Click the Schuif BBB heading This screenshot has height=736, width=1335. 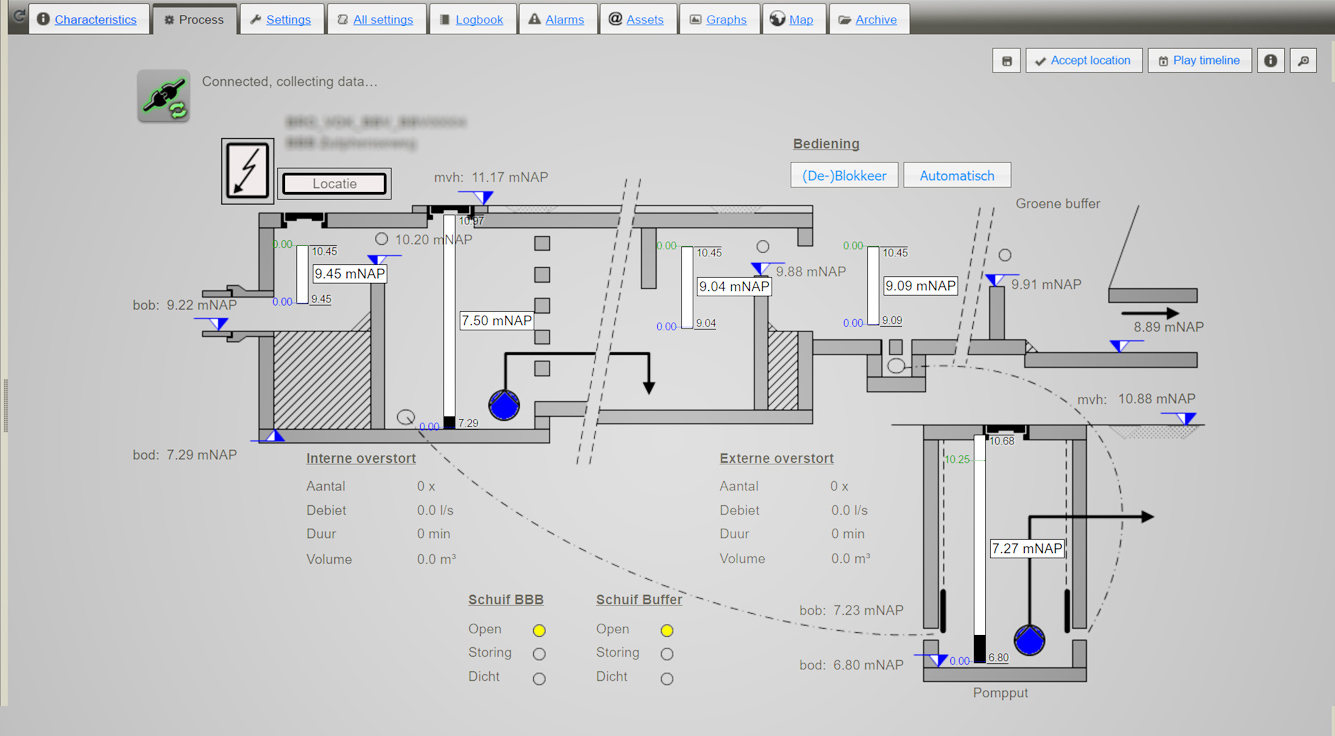[506, 600]
